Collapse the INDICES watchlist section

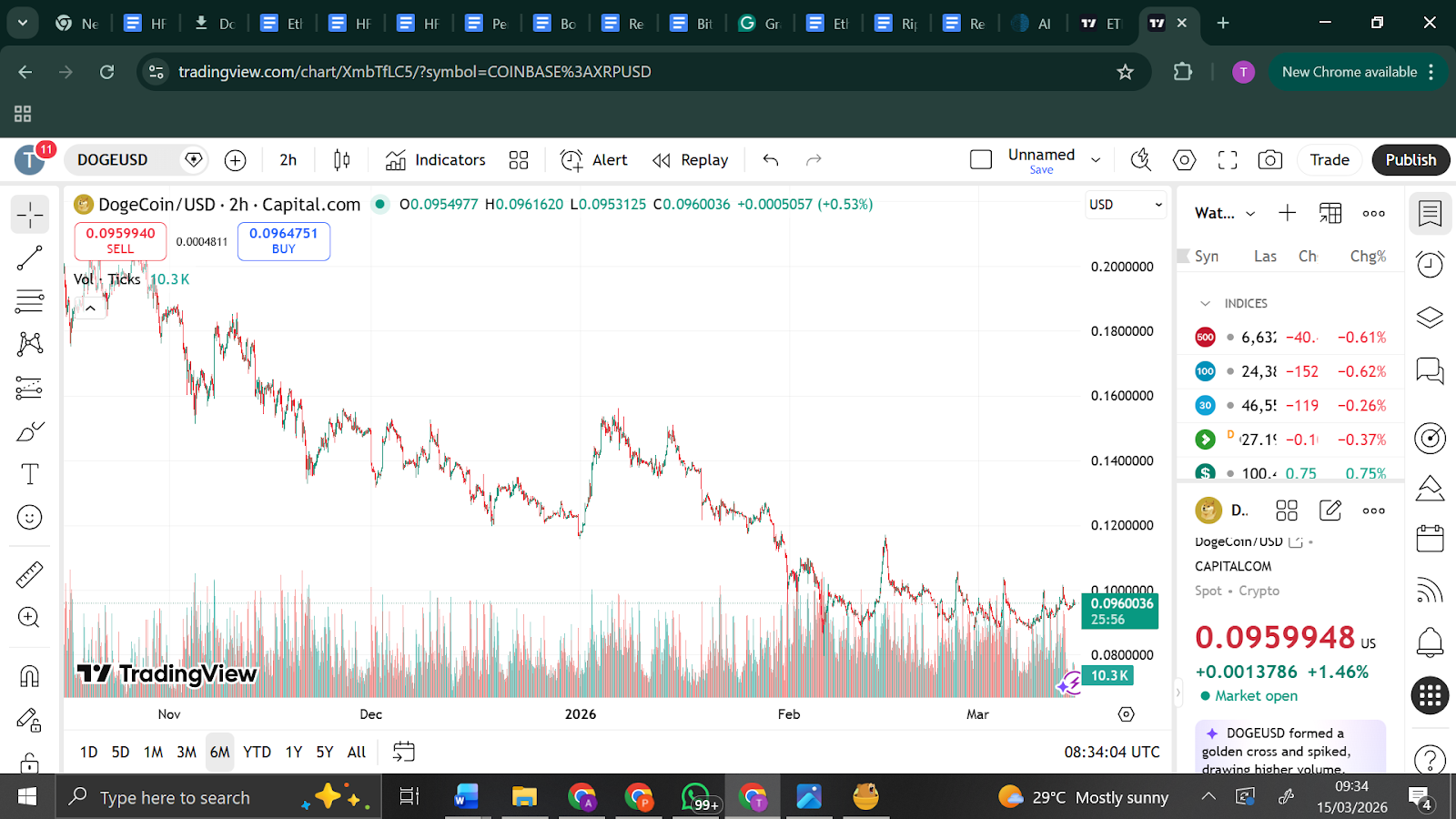point(1206,304)
